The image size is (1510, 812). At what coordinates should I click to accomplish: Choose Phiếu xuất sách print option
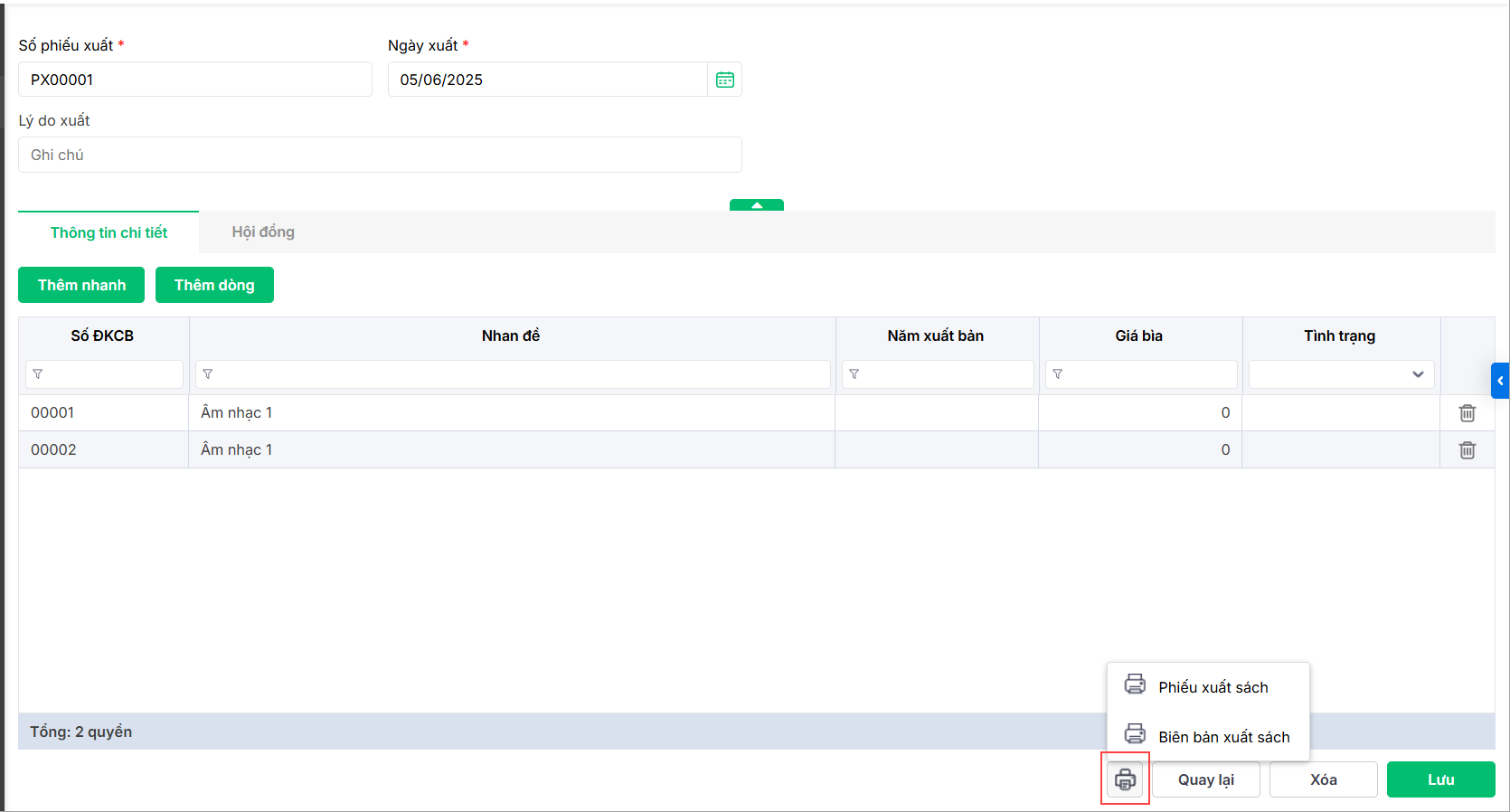point(1208,687)
